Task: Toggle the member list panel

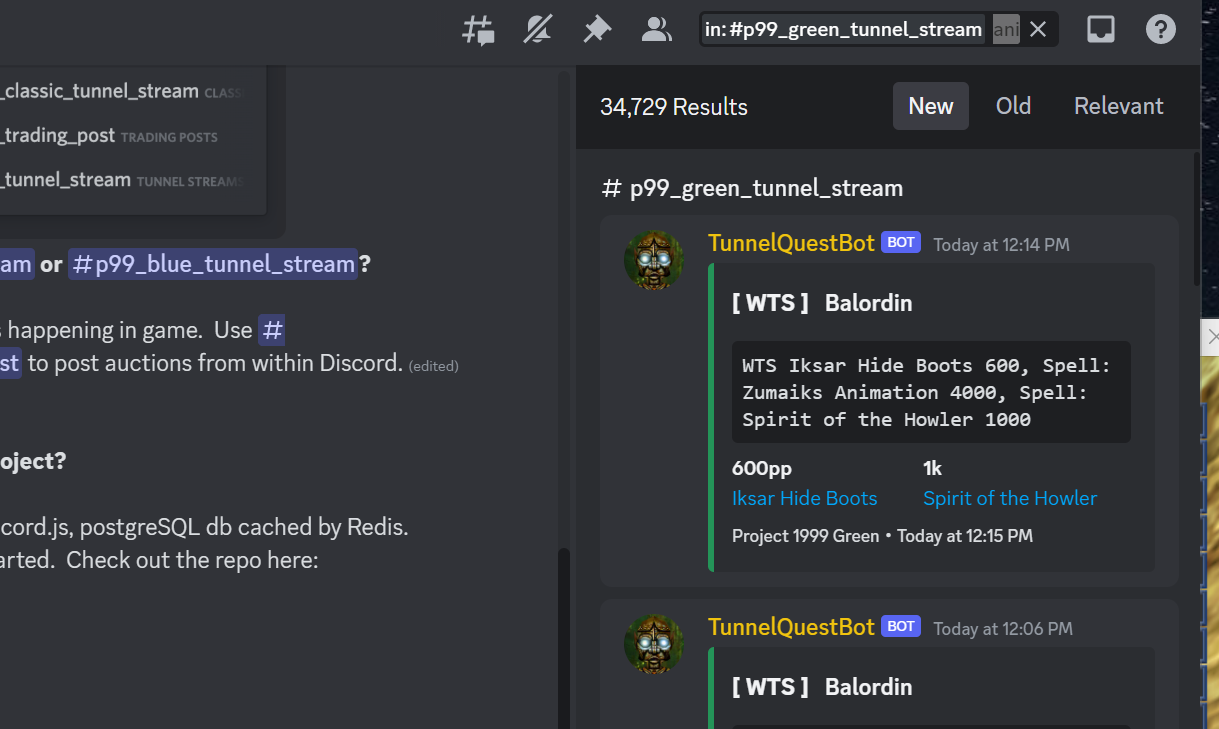Action: point(656,29)
